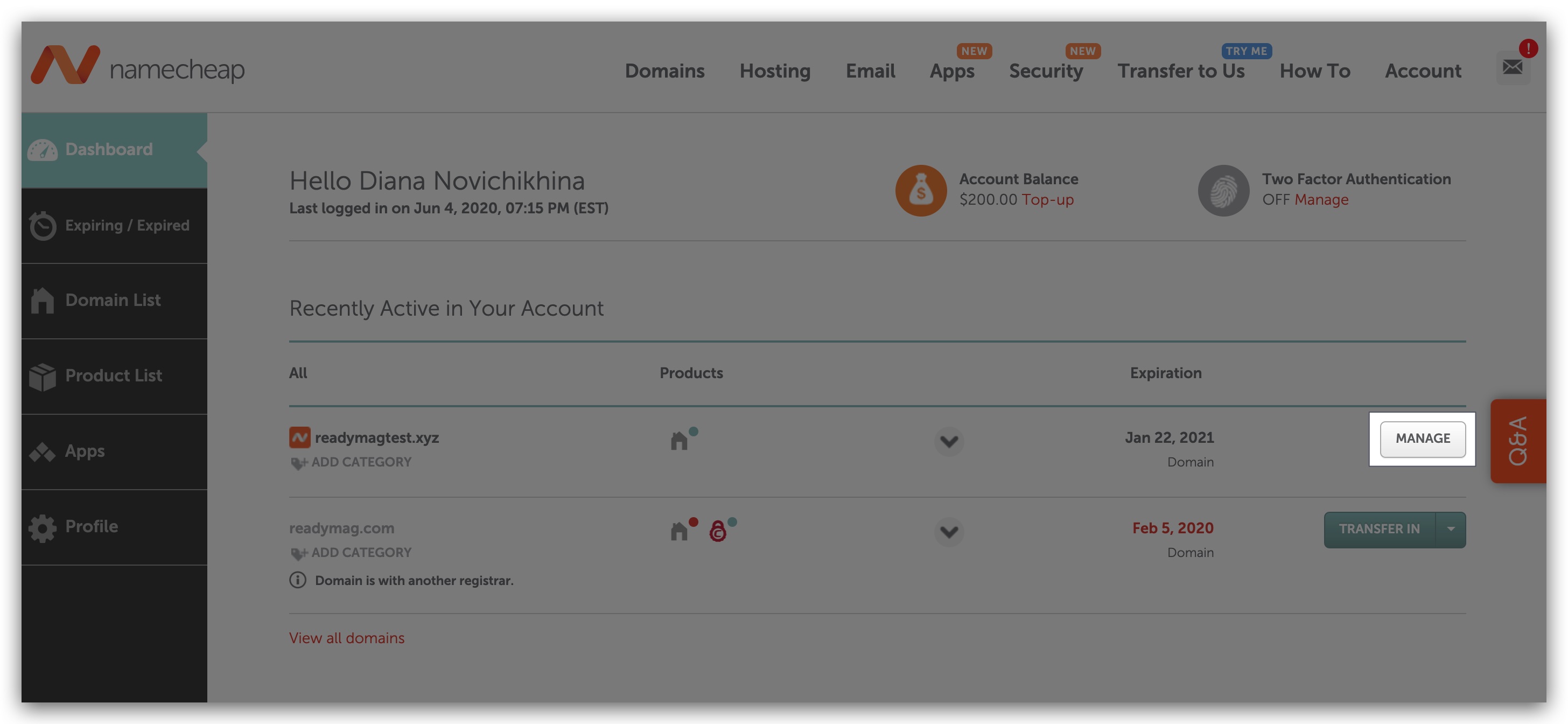Open the Domains menu

click(664, 71)
